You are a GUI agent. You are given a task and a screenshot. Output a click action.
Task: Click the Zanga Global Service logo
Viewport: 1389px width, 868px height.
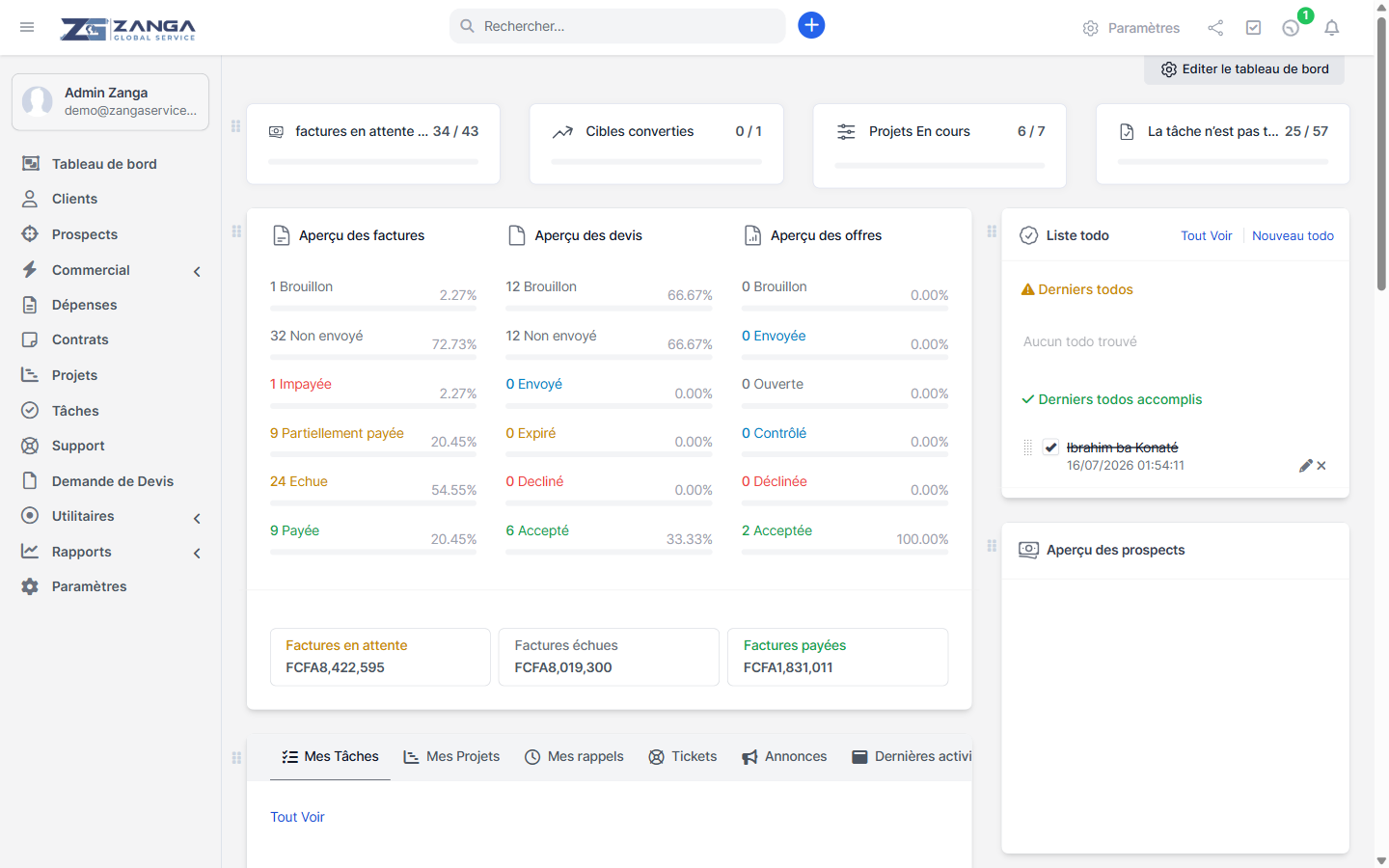pyautogui.click(x=127, y=29)
